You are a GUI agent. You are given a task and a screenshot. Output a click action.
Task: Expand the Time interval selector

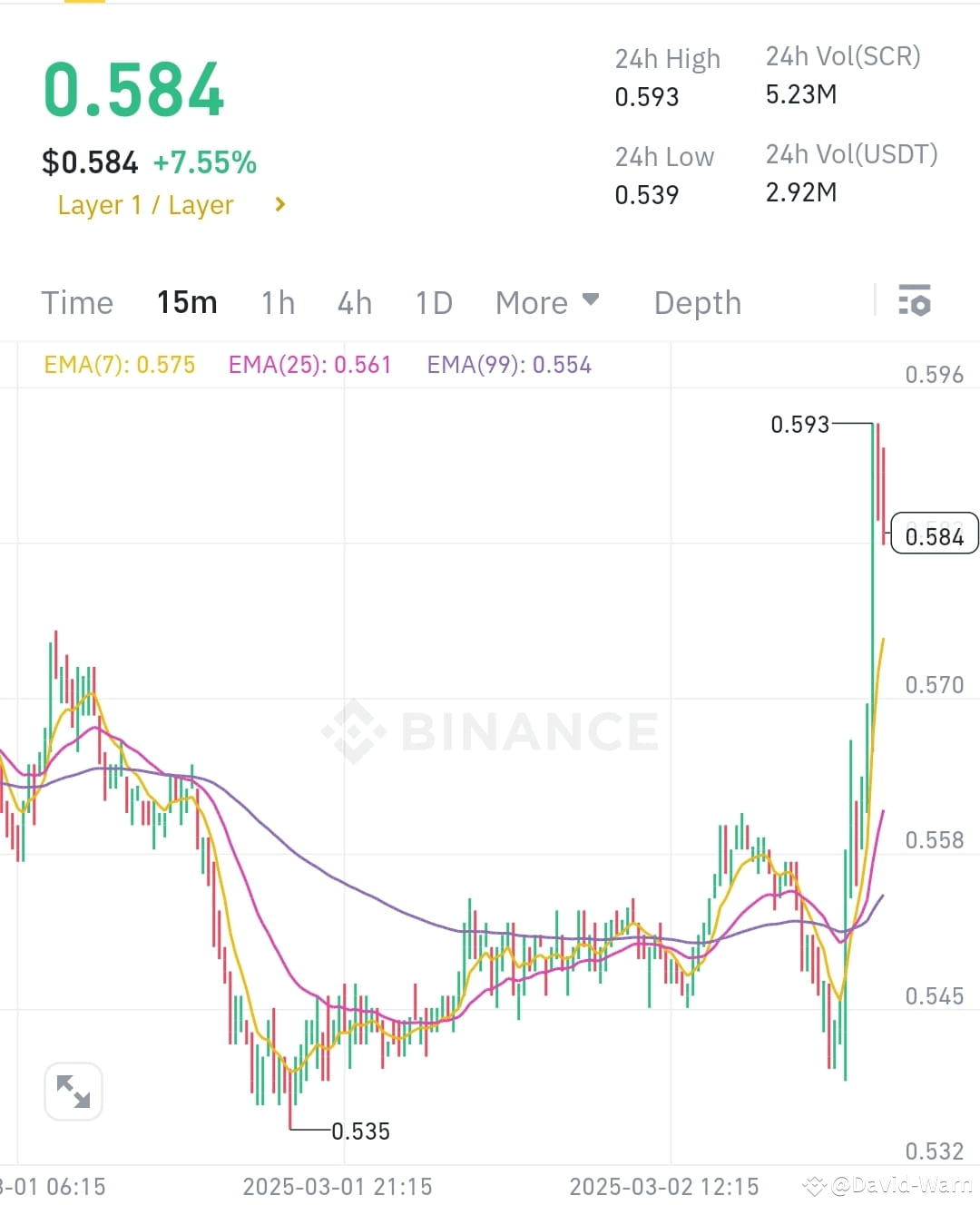[77, 302]
